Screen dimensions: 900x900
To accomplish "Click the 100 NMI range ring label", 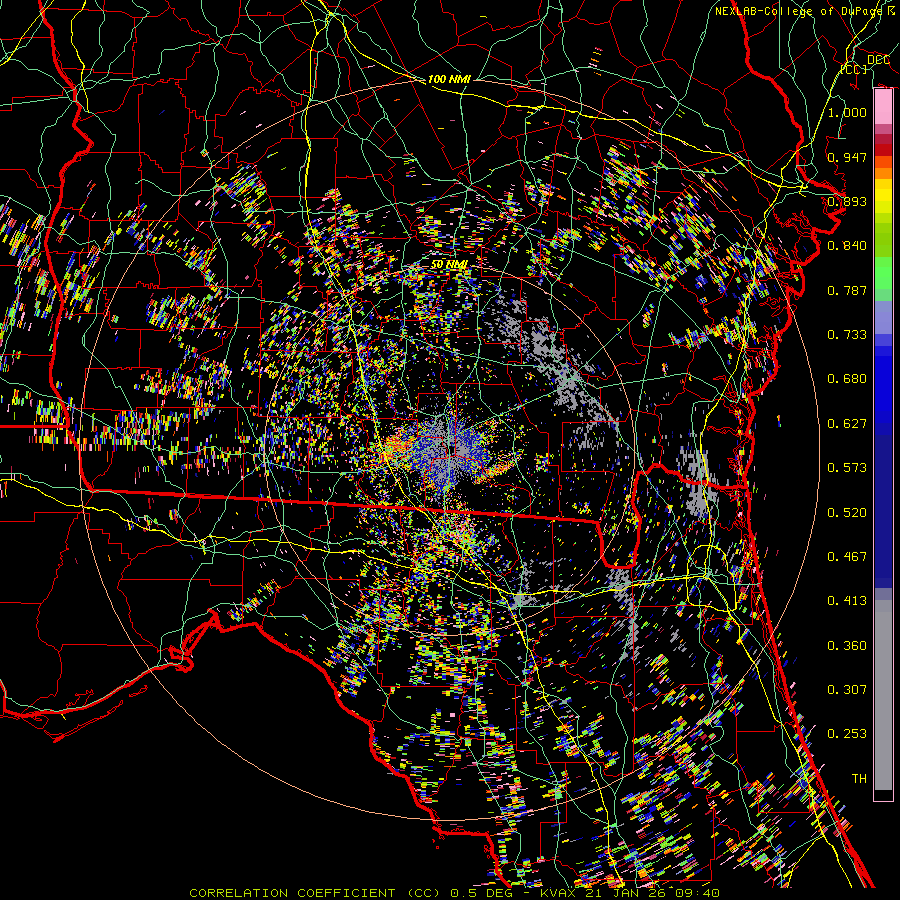I will [x=449, y=79].
